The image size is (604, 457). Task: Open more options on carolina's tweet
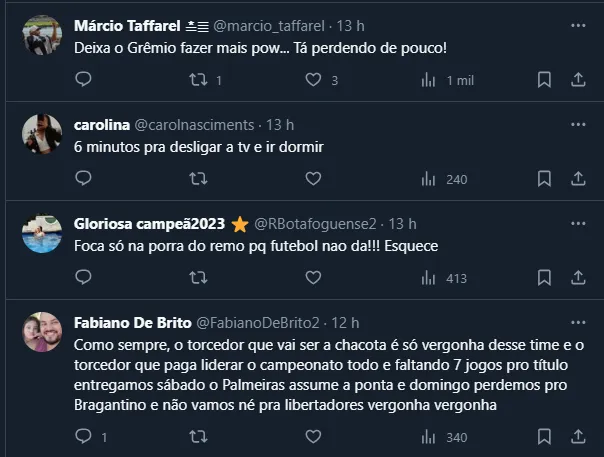tap(578, 125)
